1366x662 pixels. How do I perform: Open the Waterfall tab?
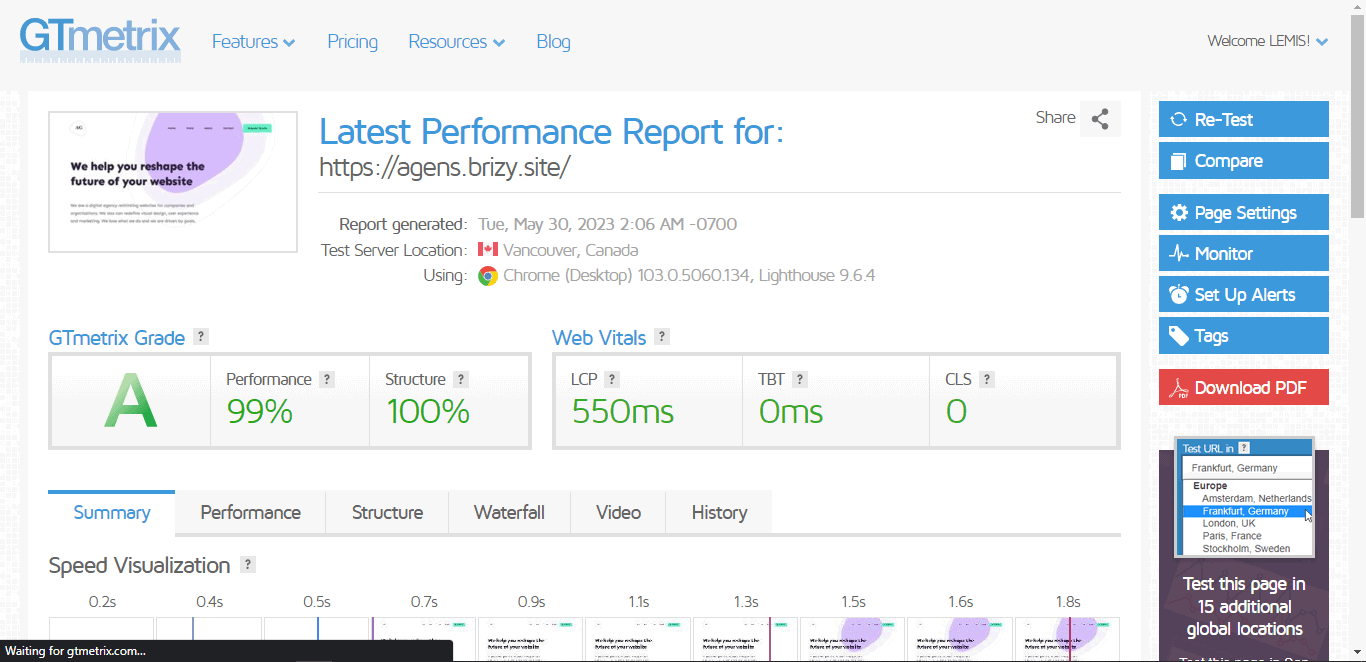509,513
